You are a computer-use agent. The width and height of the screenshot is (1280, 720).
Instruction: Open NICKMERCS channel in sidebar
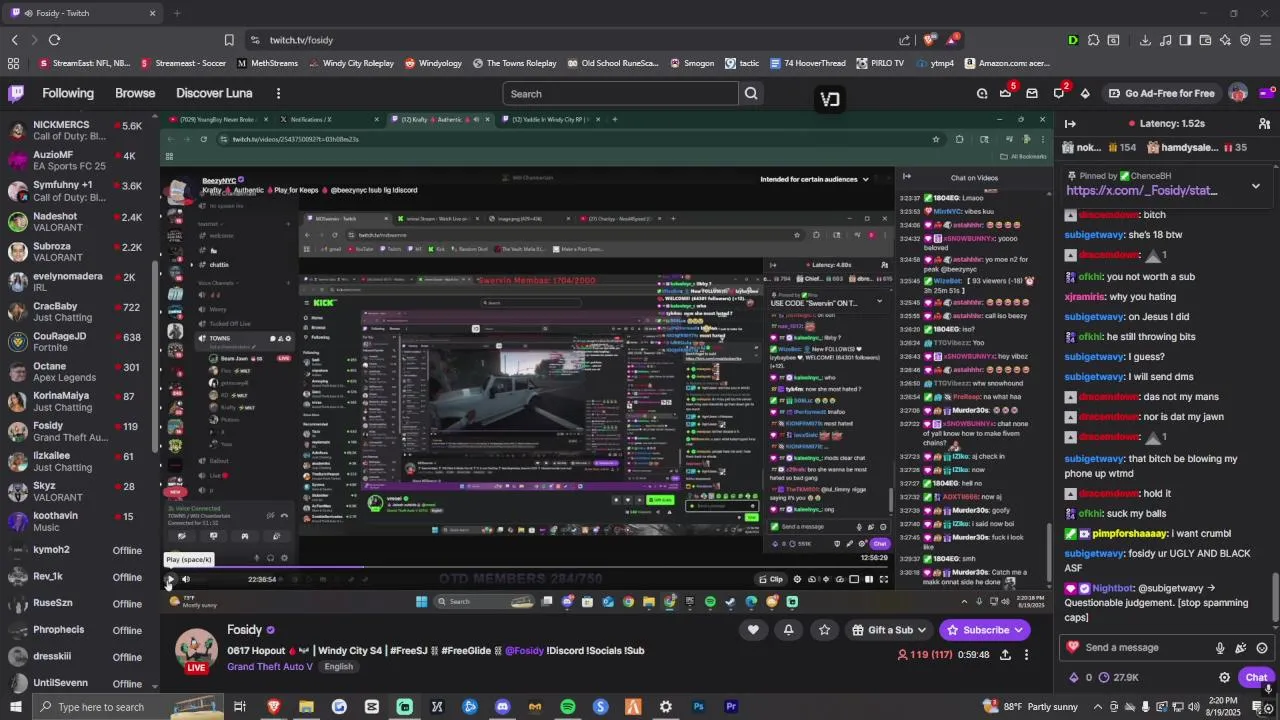[x=80, y=130]
